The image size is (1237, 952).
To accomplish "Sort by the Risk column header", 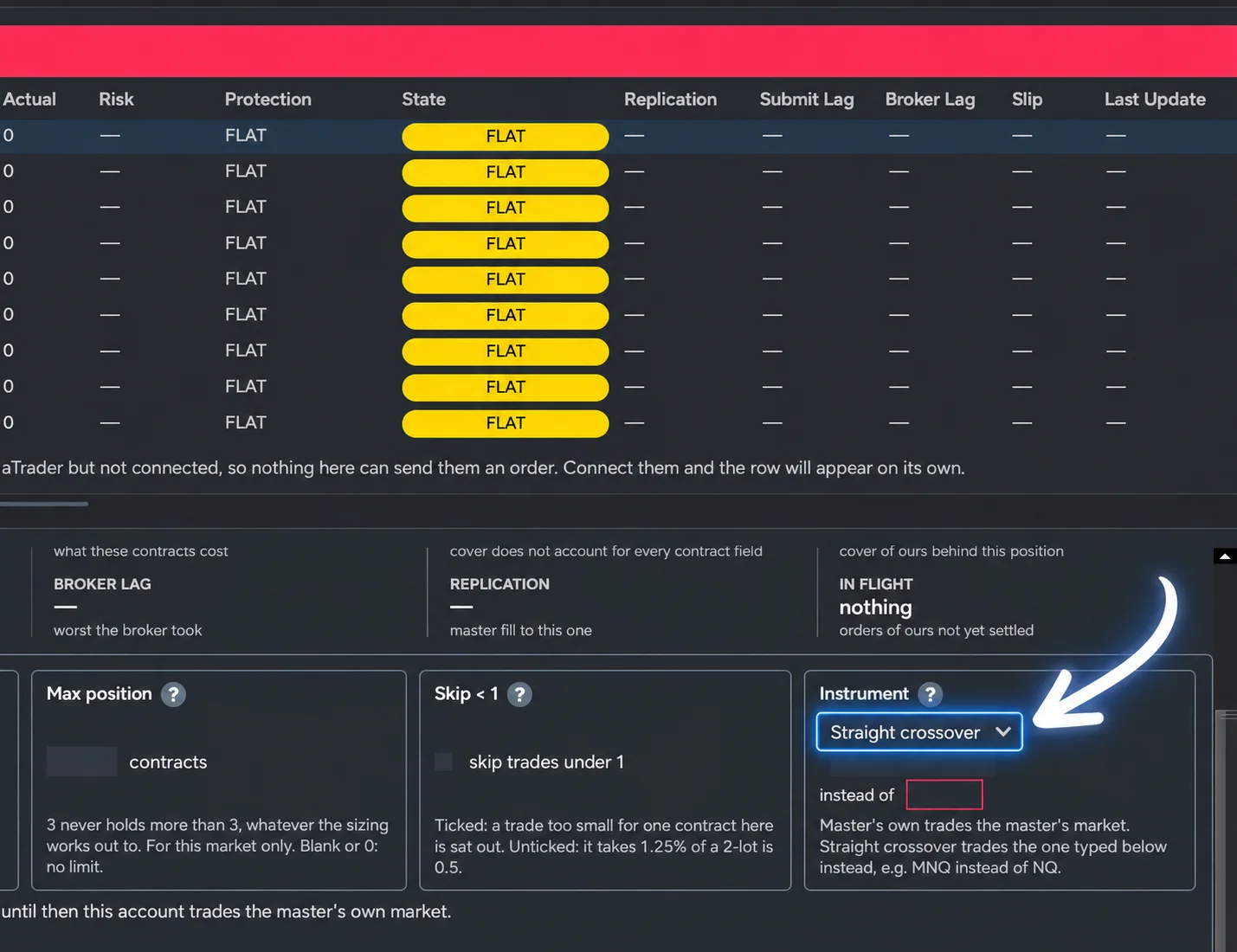I will (x=116, y=100).
